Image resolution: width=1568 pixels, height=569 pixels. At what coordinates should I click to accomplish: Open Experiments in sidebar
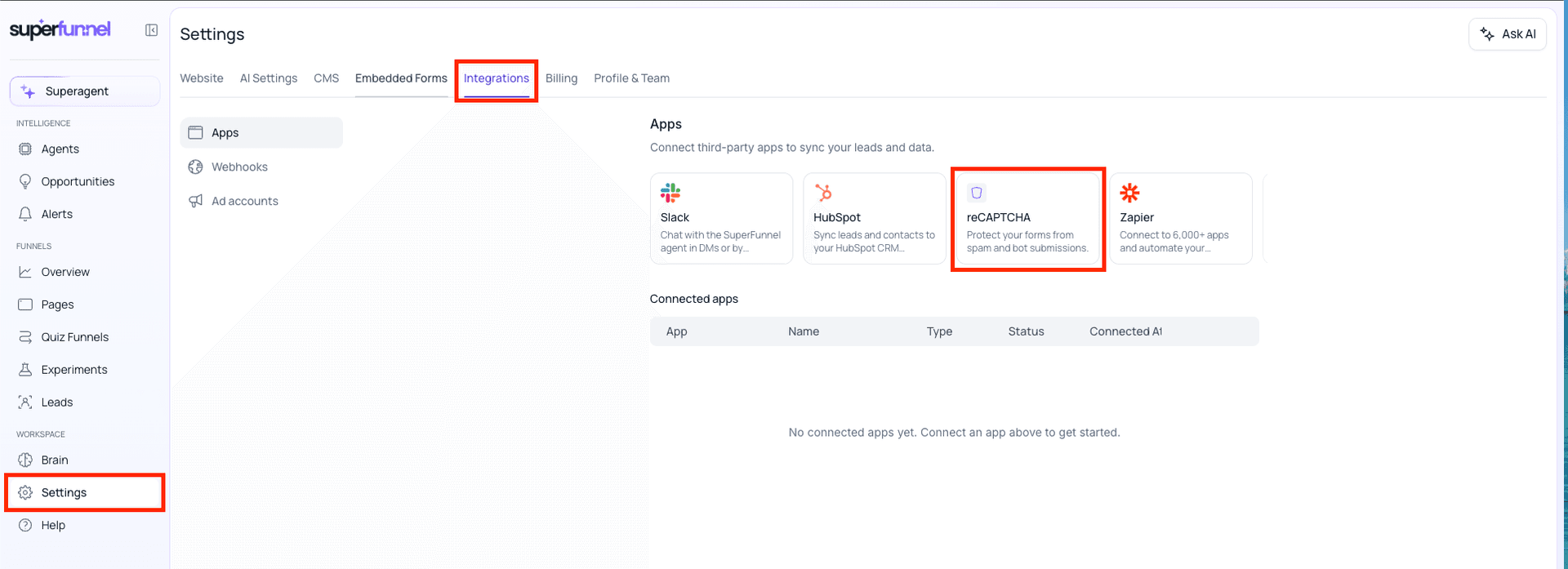pyautogui.click(x=85, y=370)
